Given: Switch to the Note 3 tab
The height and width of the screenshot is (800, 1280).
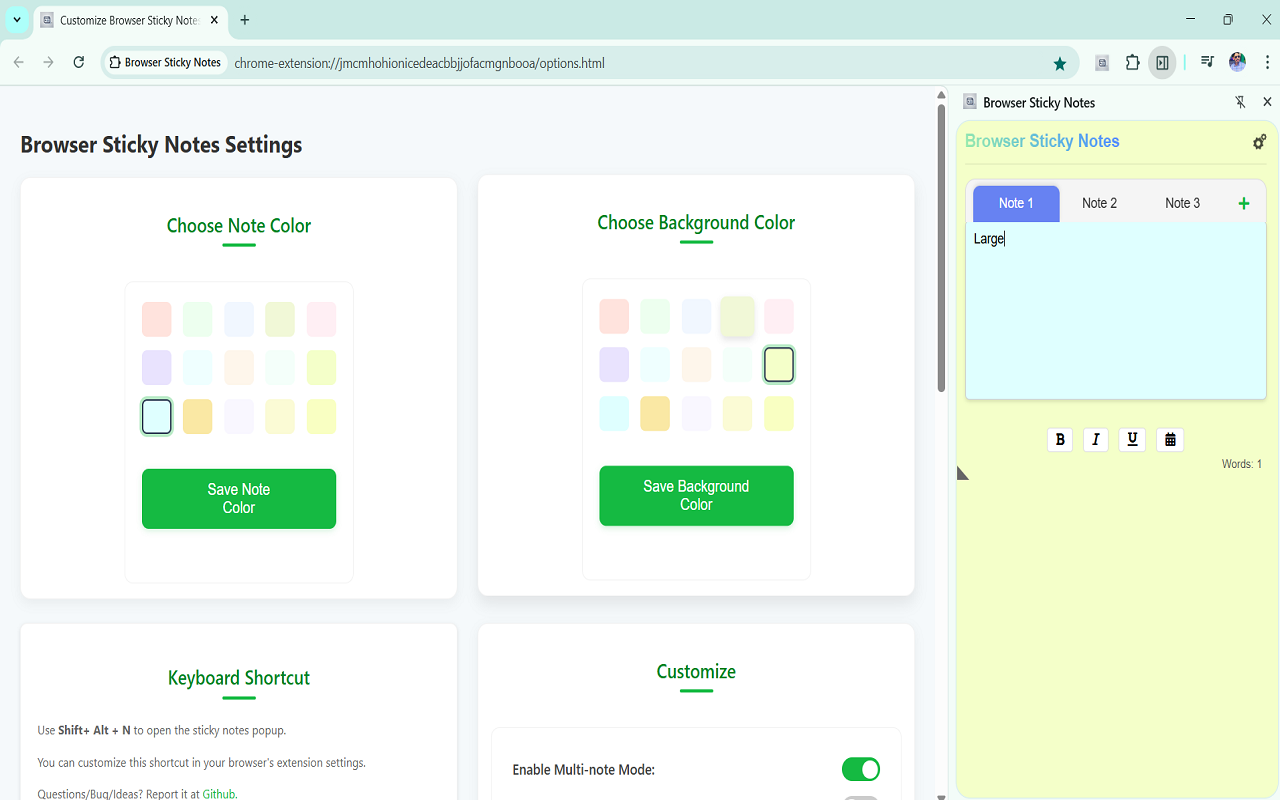Looking at the screenshot, I should coord(1182,203).
